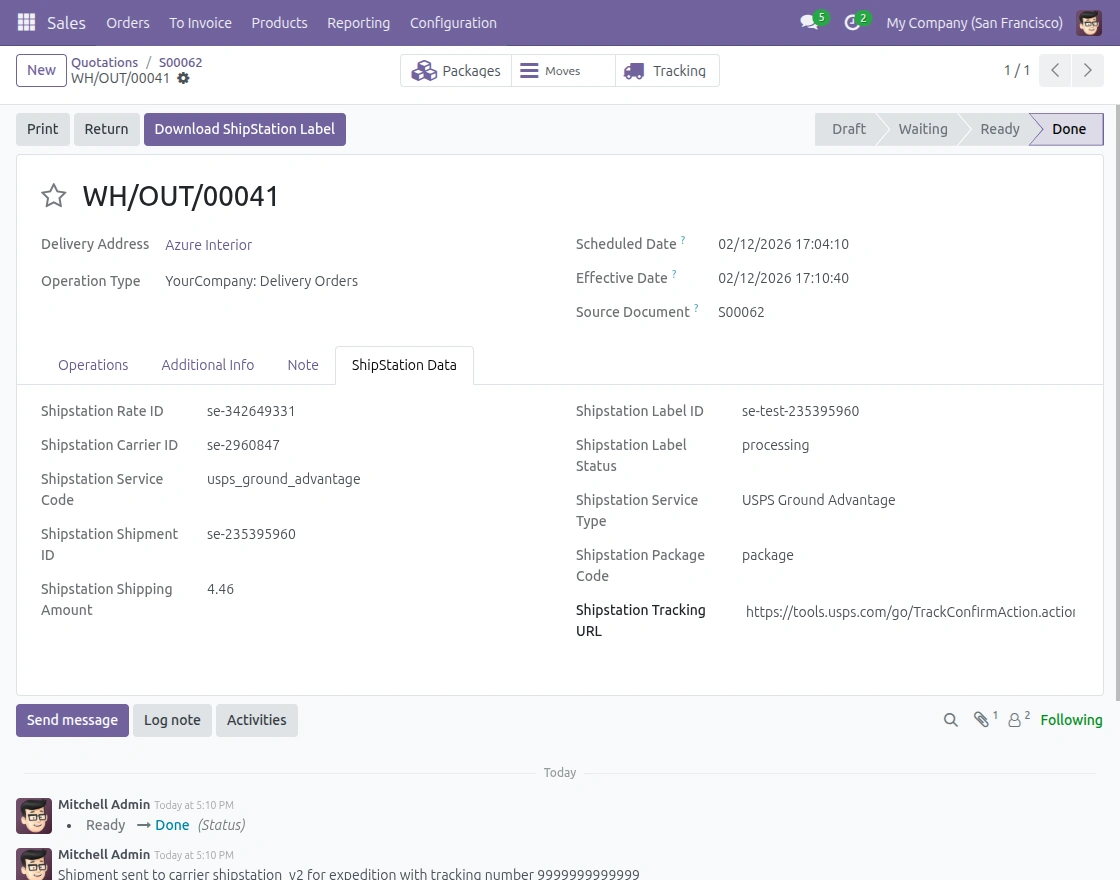Click Shipstation Label ID se-test-235395960
This screenshot has height=880, width=1120.
pos(800,411)
